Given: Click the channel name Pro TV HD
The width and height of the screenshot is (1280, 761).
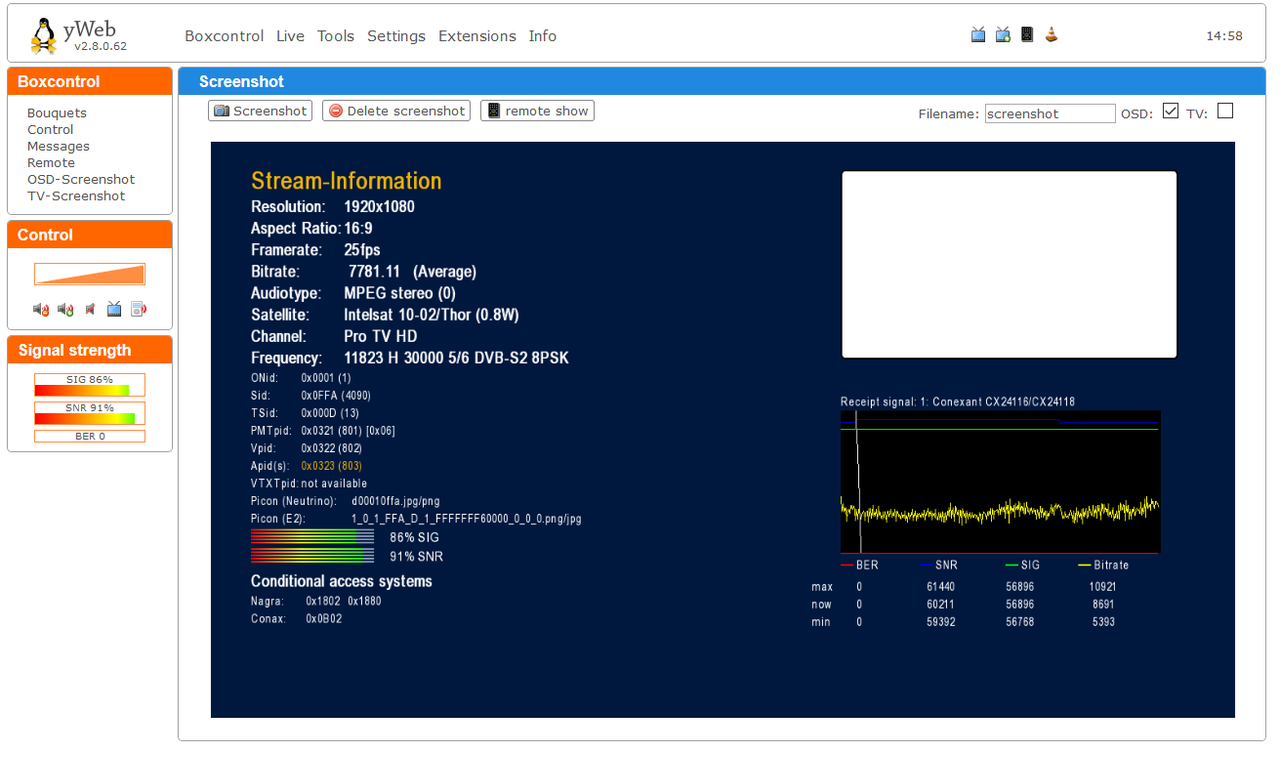Looking at the screenshot, I should 381,337.
